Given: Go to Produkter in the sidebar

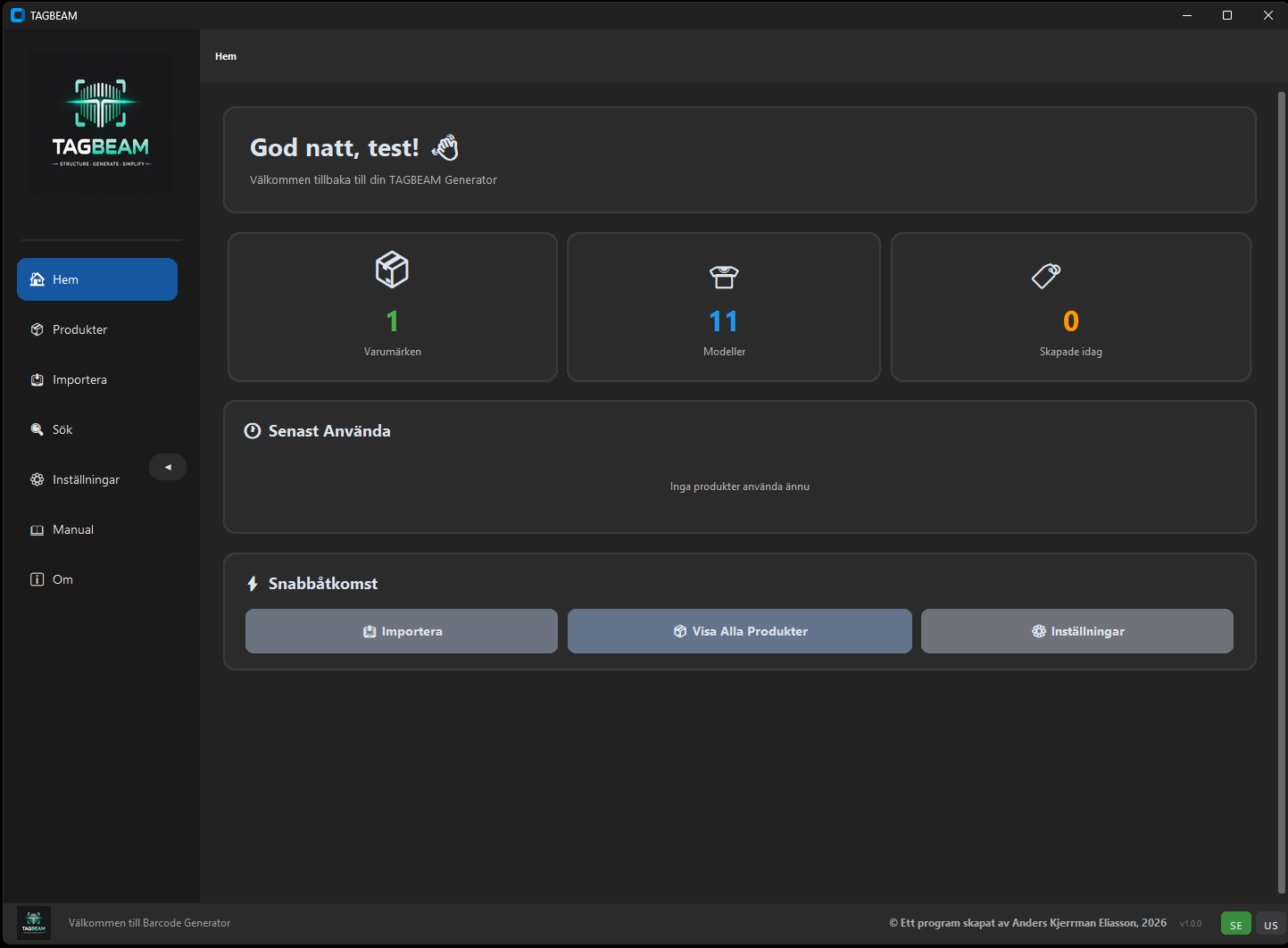Looking at the screenshot, I should 97,329.
